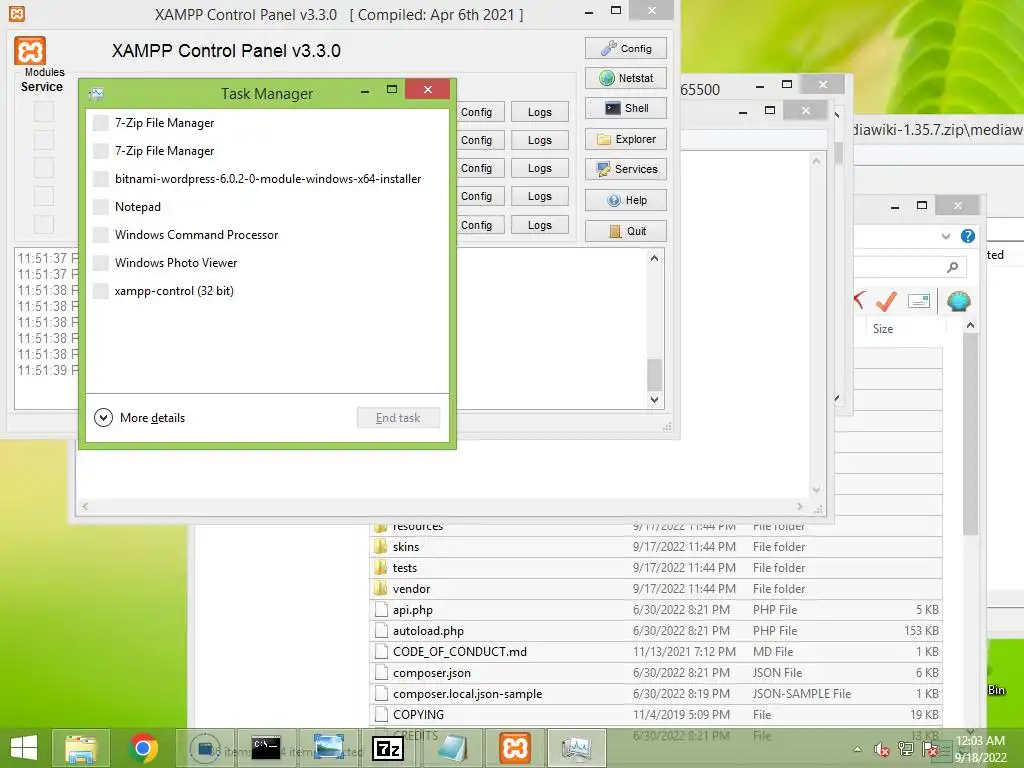Viewport: 1024px width, 768px height.
Task: Toggle fourth module service checkbox in XAMPP
Action: click(x=44, y=196)
